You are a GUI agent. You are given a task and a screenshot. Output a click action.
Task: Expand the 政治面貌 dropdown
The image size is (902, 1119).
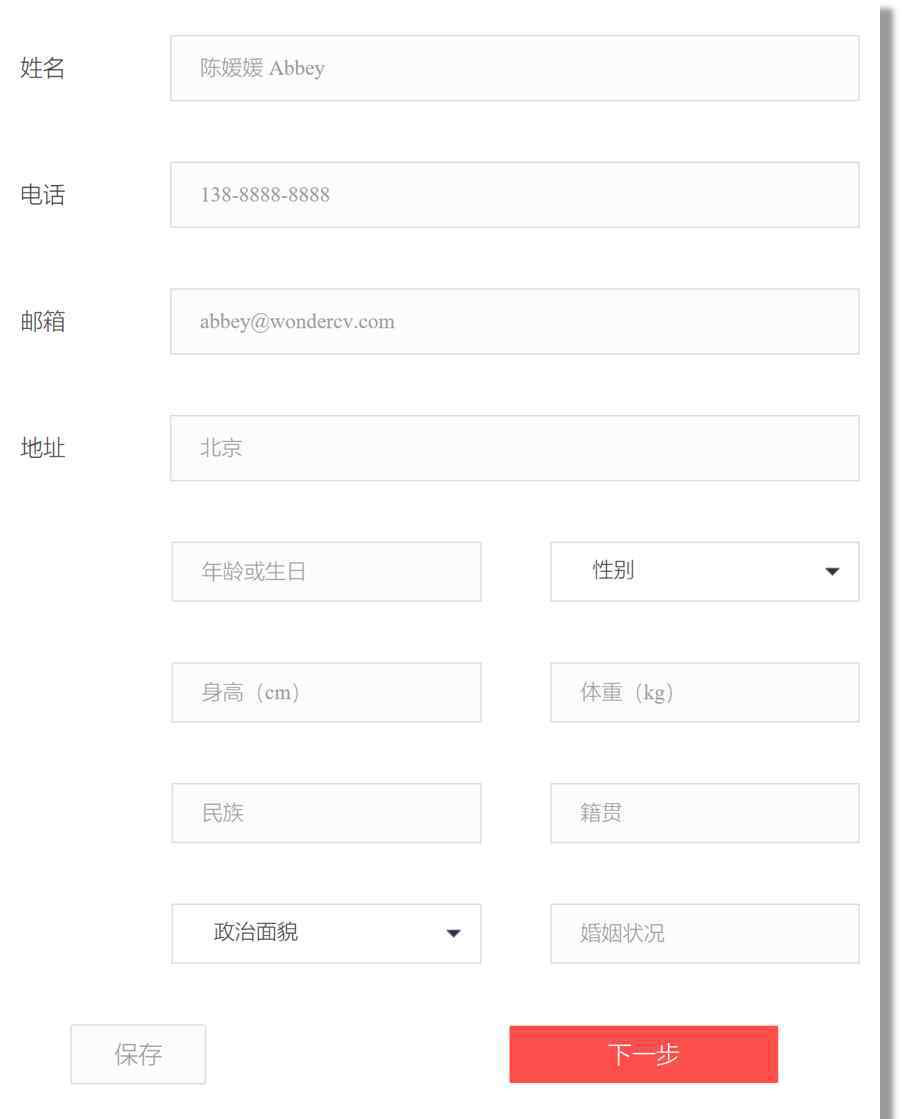326,933
